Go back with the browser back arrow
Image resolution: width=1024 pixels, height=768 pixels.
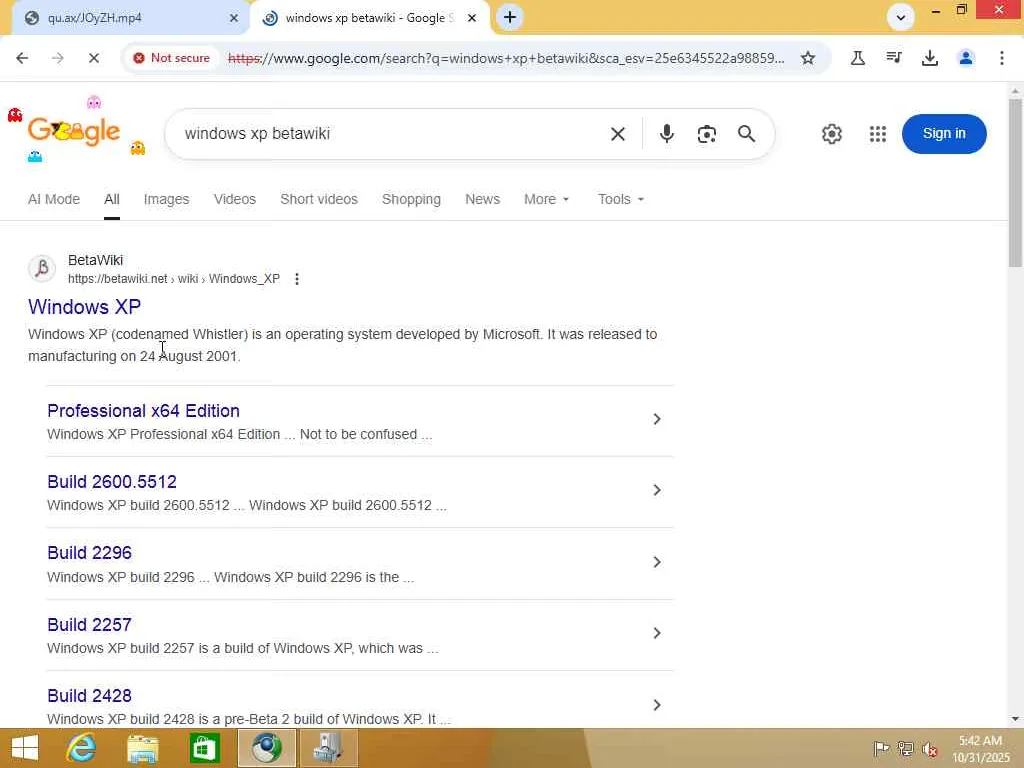coord(22,58)
